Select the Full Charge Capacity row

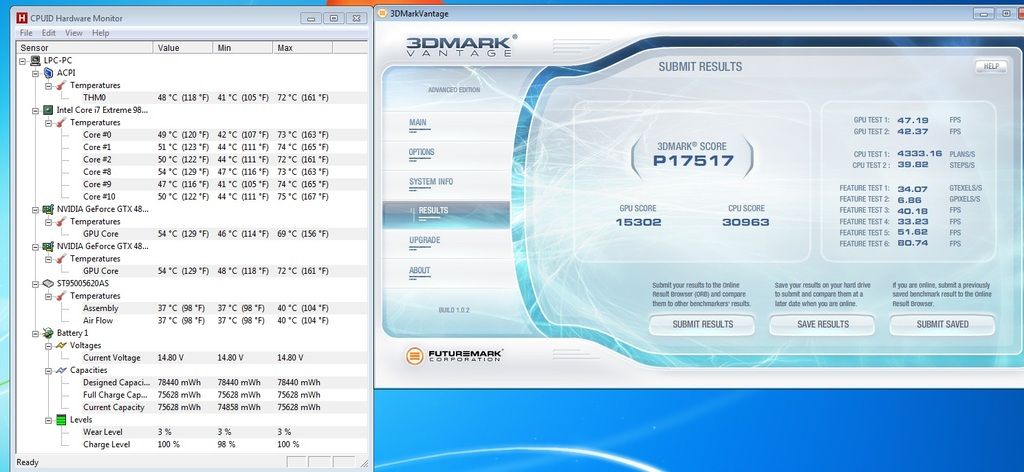point(192,395)
